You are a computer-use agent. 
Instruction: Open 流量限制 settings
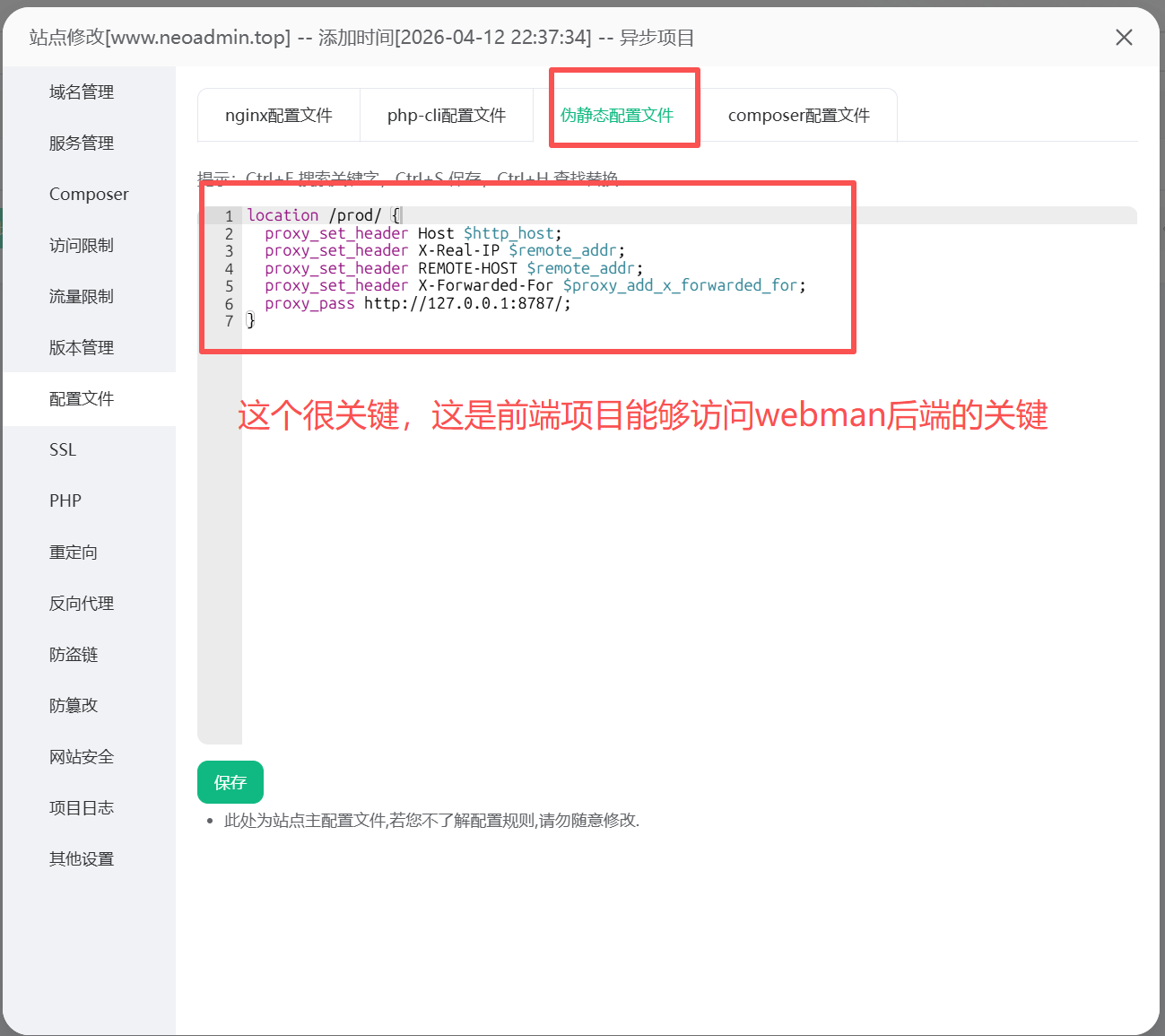(x=82, y=297)
